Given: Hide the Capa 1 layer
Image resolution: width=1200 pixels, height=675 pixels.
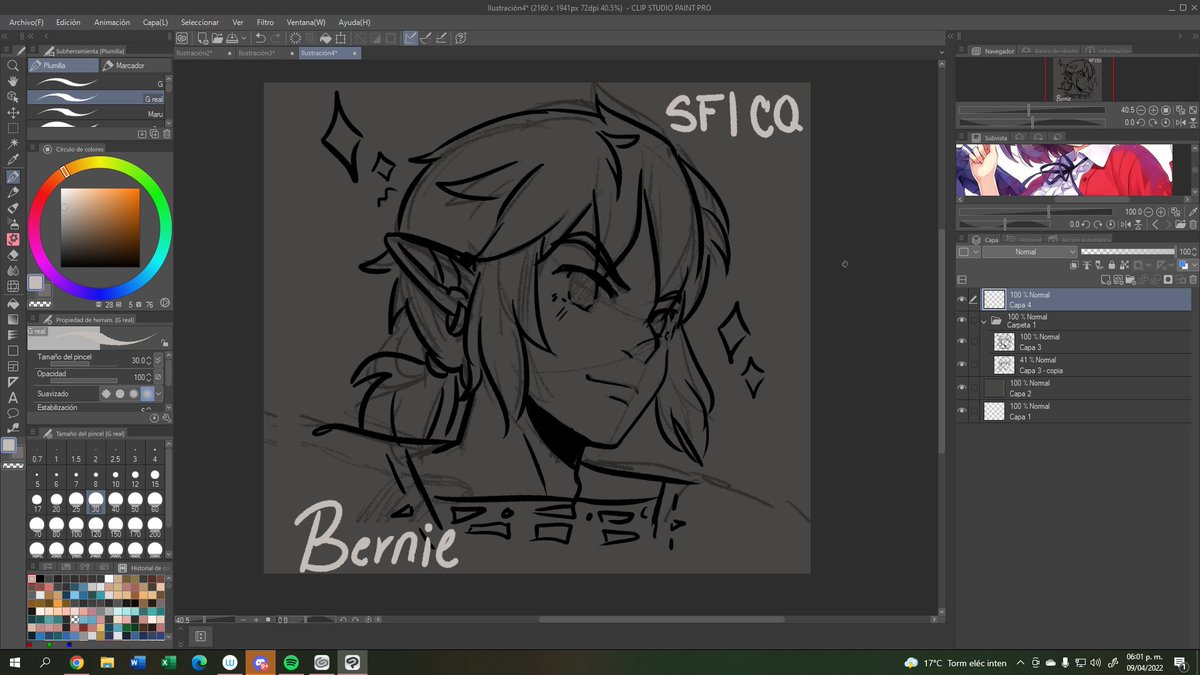Looking at the screenshot, I should (962, 411).
